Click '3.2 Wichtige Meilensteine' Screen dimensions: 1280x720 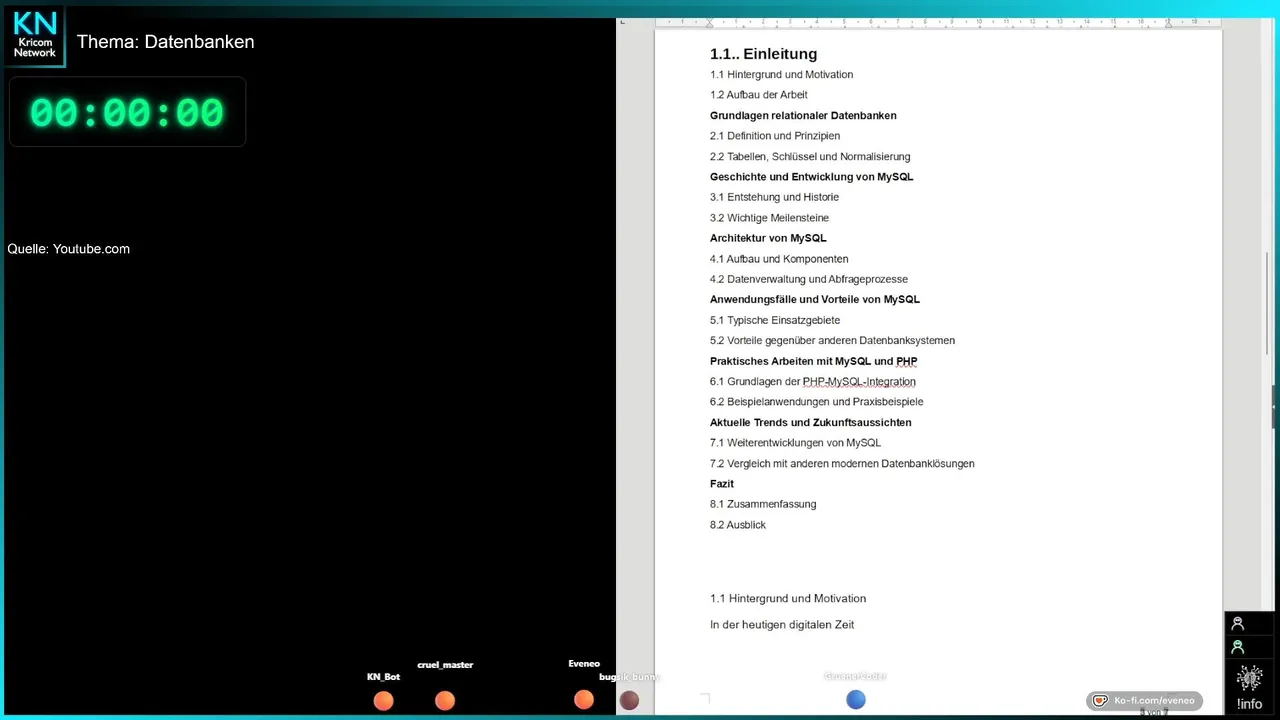coord(769,218)
